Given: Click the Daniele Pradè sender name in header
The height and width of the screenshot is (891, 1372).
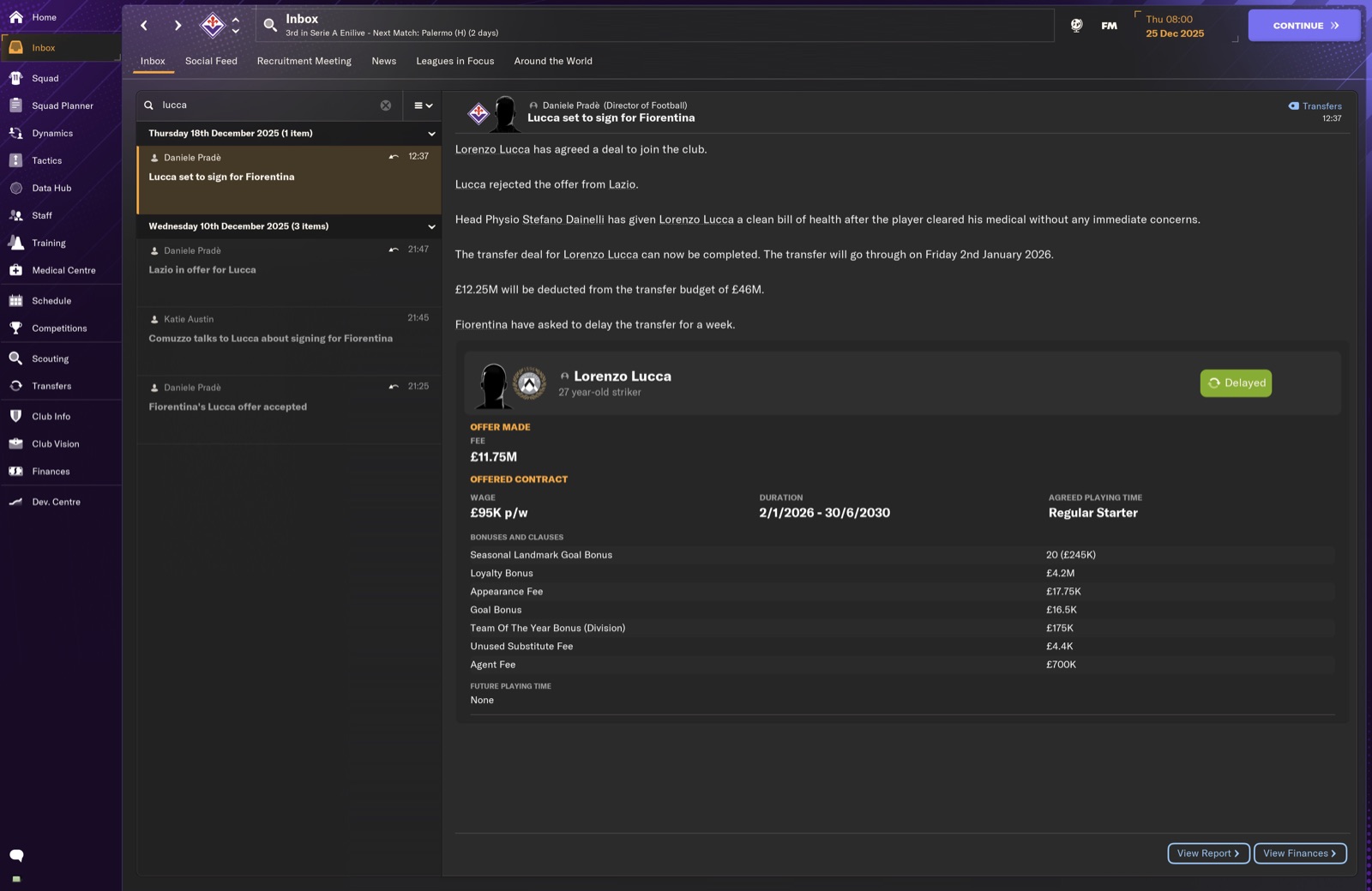Looking at the screenshot, I should click(x=571, y=105).
